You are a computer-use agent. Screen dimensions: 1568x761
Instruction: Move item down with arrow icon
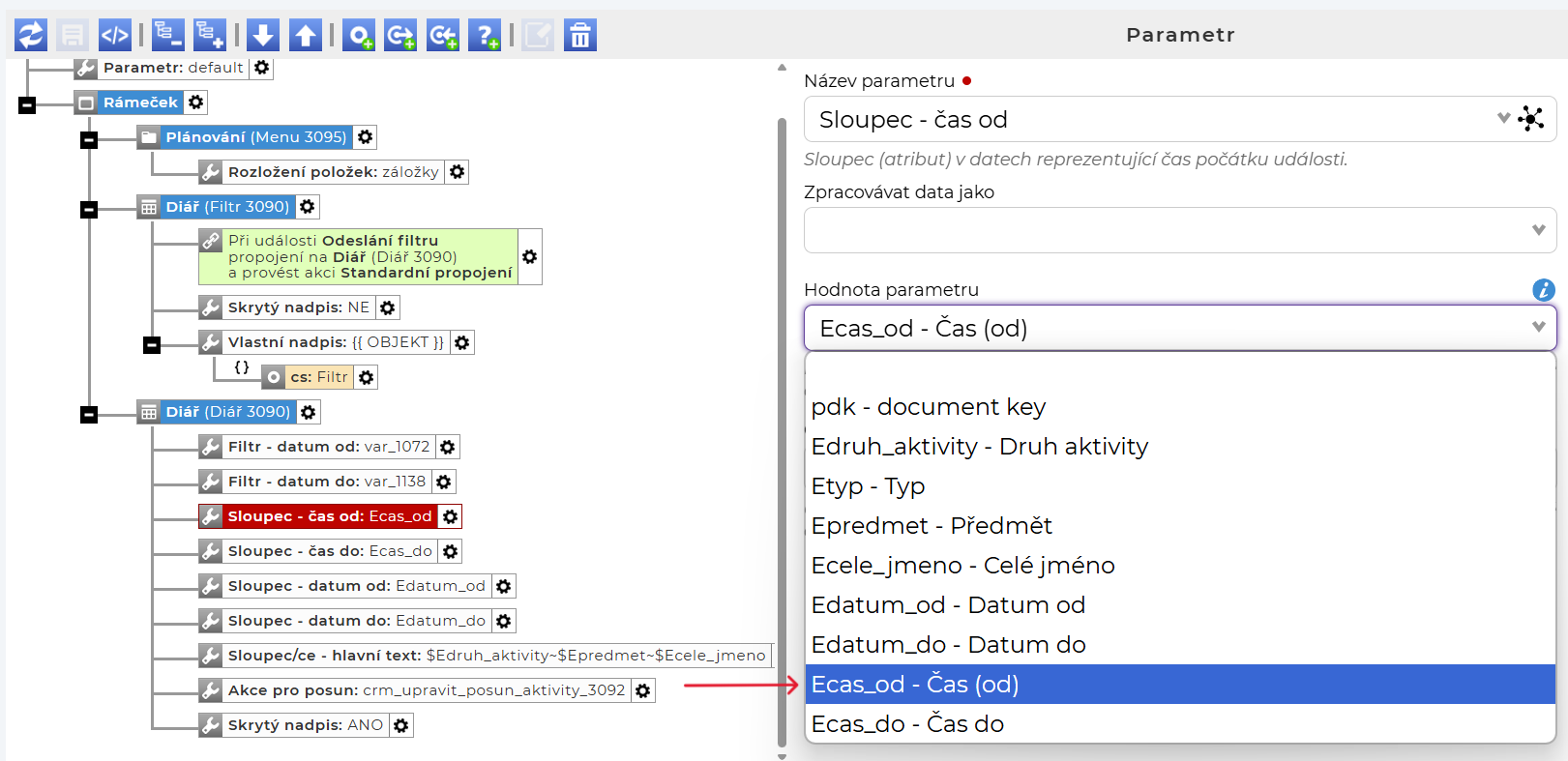coord(263,36)
